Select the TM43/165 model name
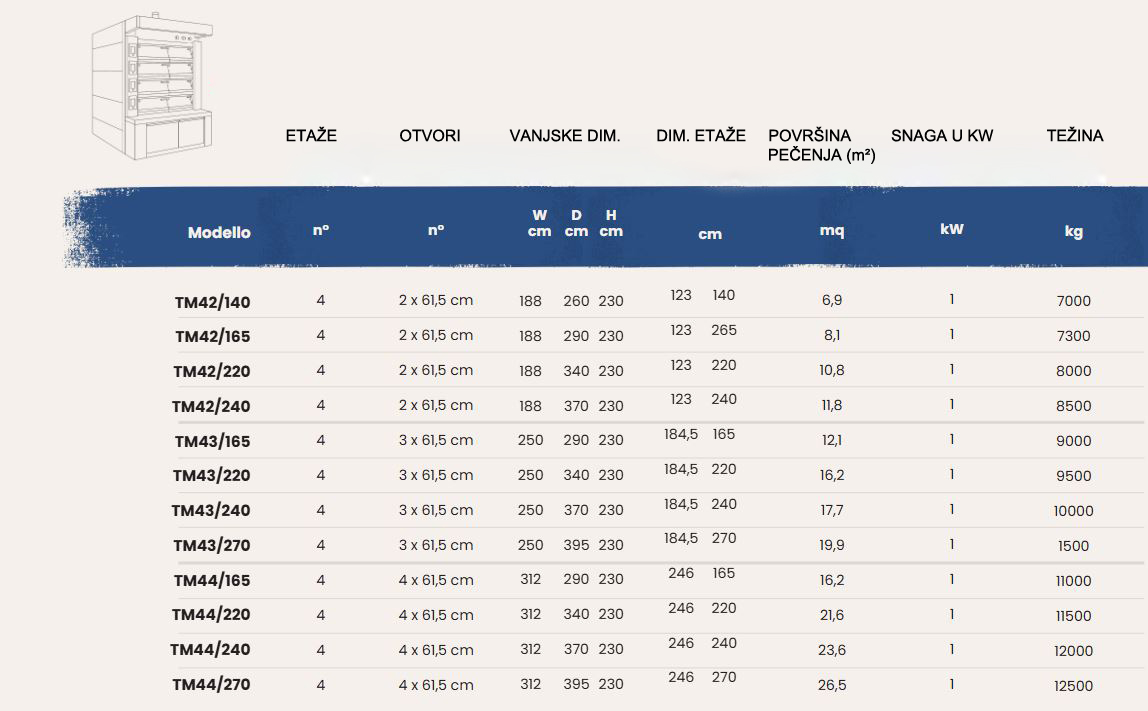This screenshot has width=1148, height=711. 212,442
